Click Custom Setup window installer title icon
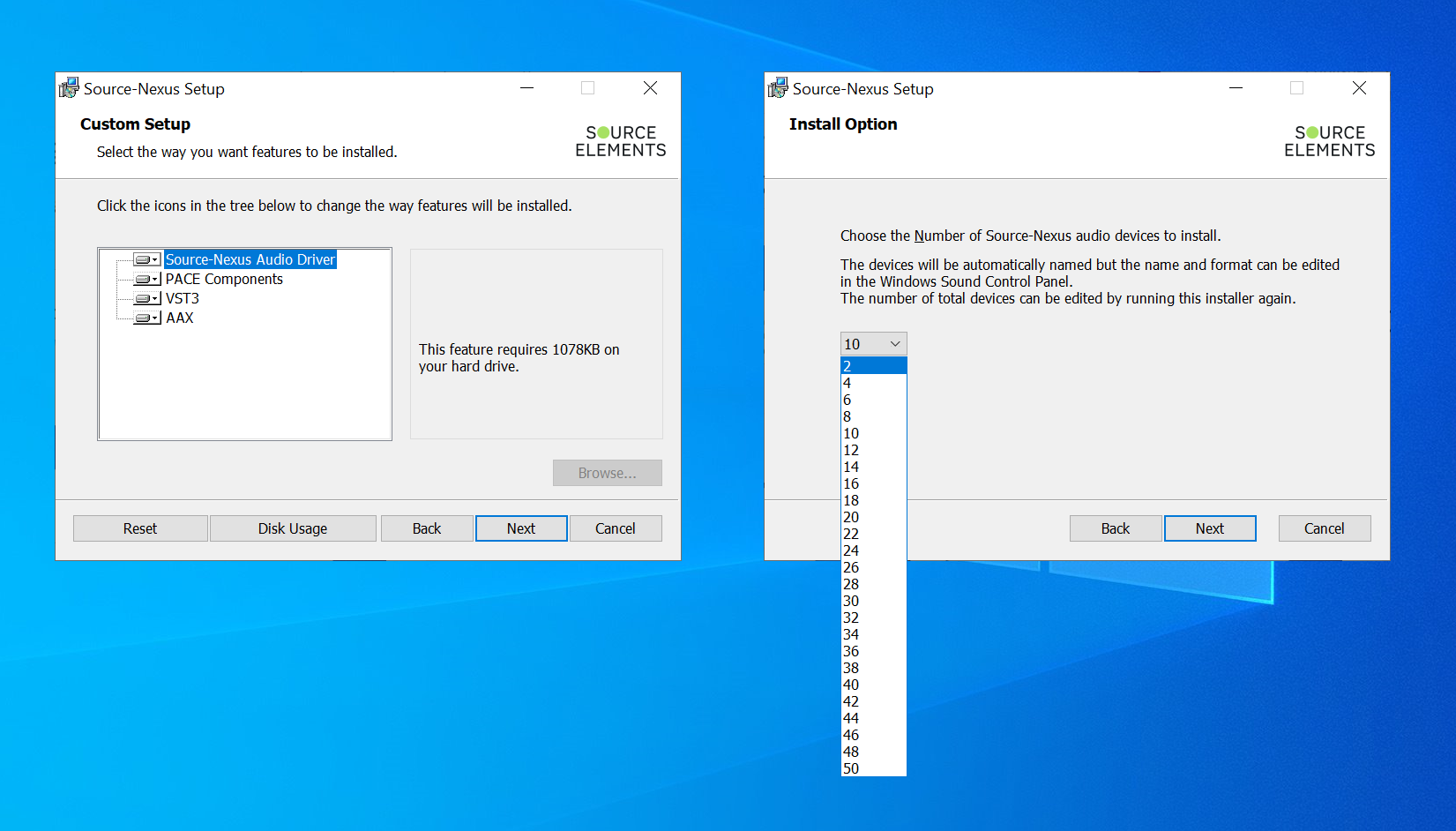 (69, 88)
